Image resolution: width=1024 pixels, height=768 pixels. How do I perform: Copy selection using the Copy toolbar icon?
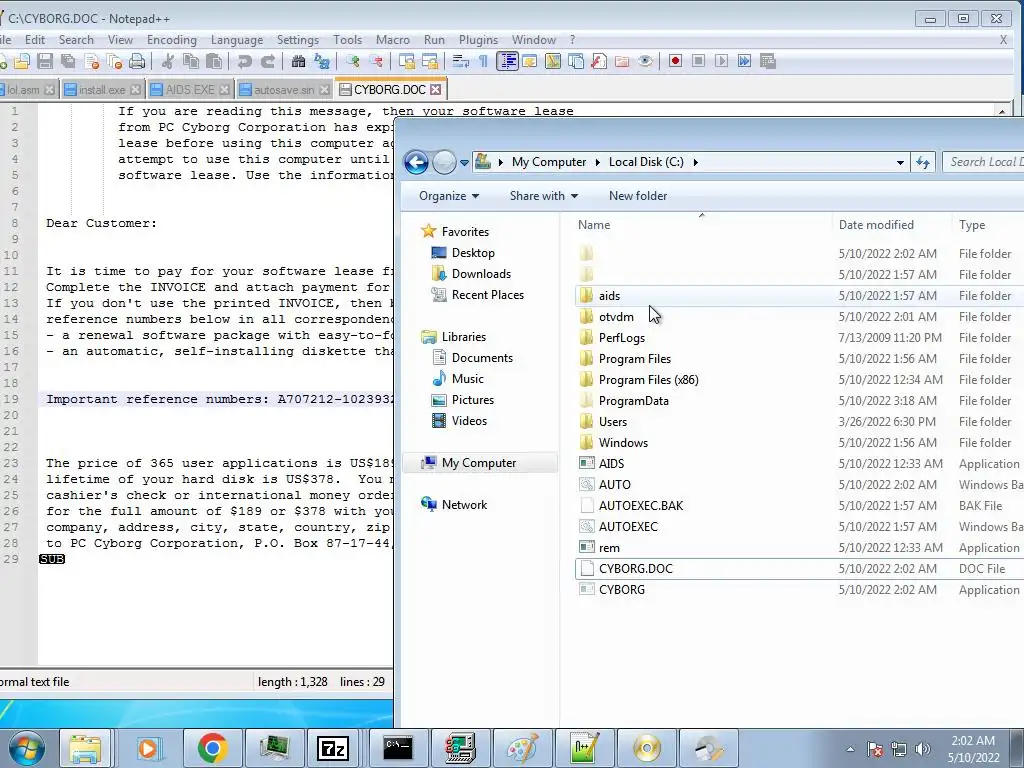pos(191,61)
